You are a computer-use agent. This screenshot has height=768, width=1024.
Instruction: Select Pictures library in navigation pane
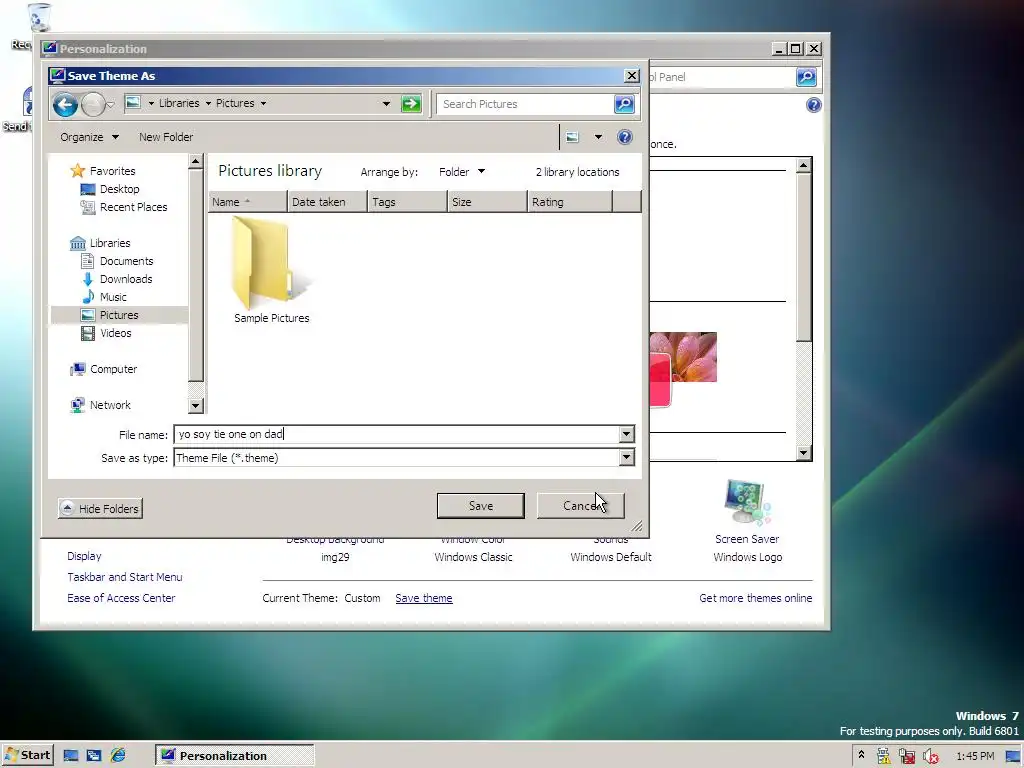[x=119, y=315]
